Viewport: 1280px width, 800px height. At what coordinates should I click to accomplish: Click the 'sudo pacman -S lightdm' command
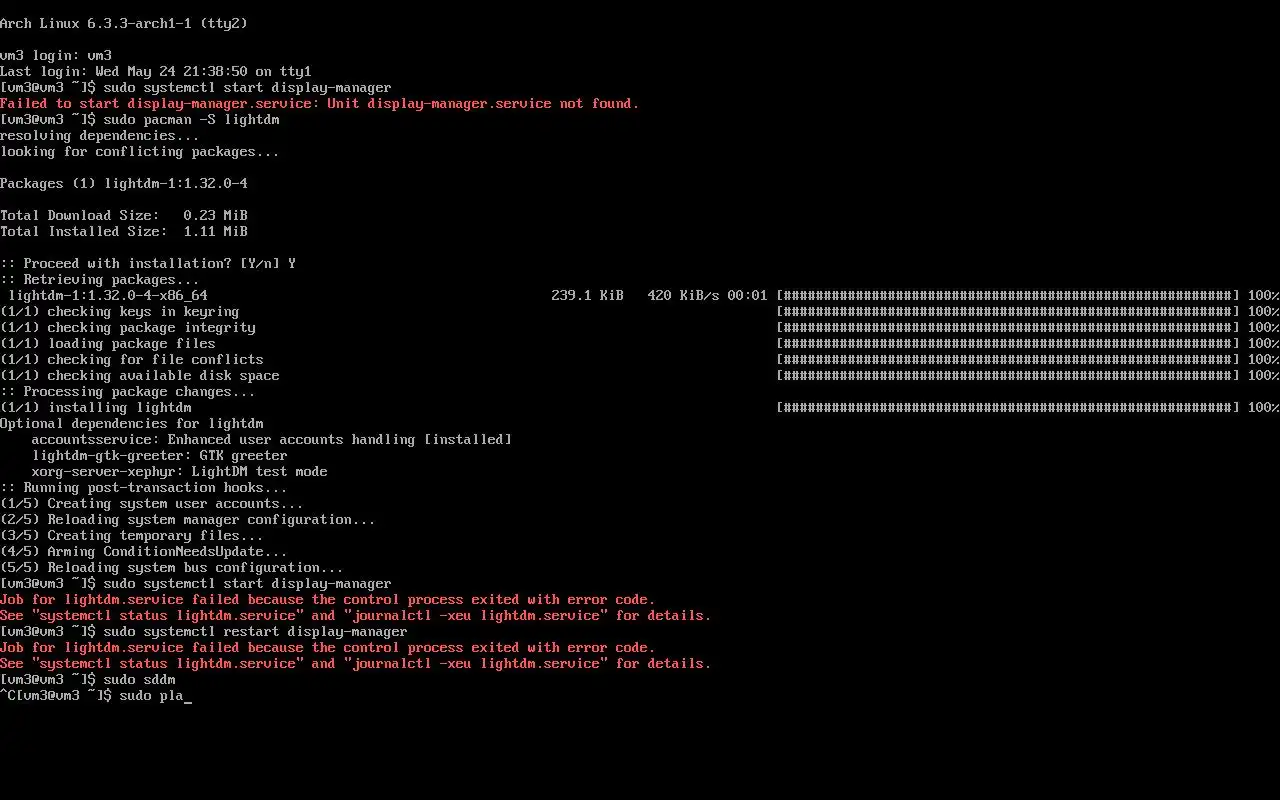tap(191, 119)
